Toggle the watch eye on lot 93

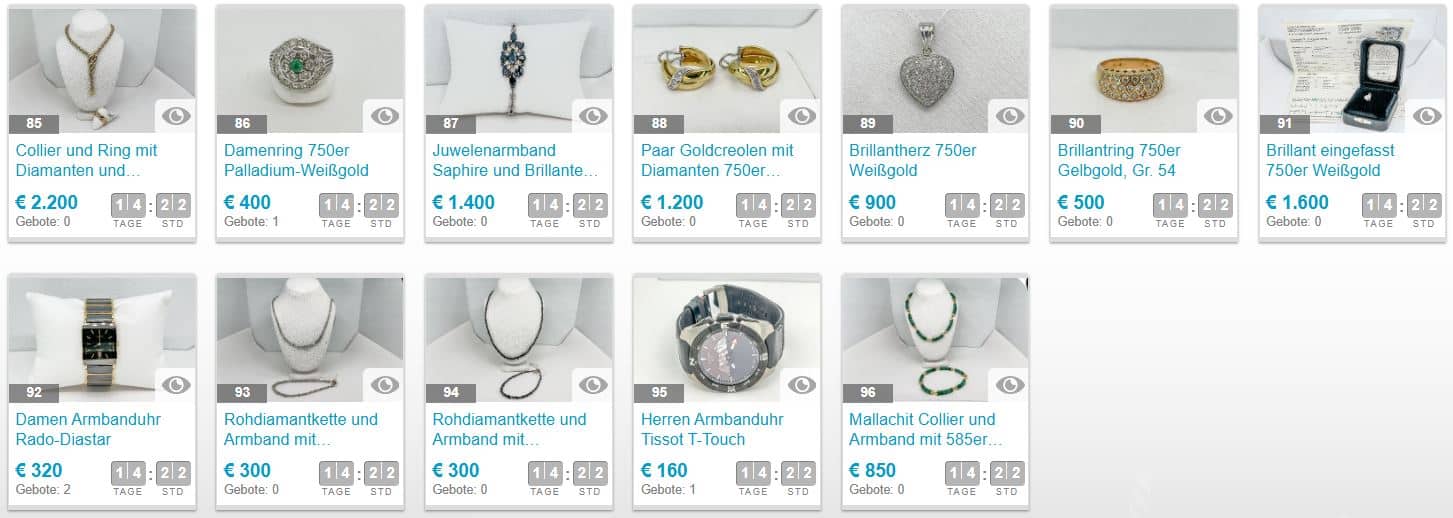(x=385, y=385)
